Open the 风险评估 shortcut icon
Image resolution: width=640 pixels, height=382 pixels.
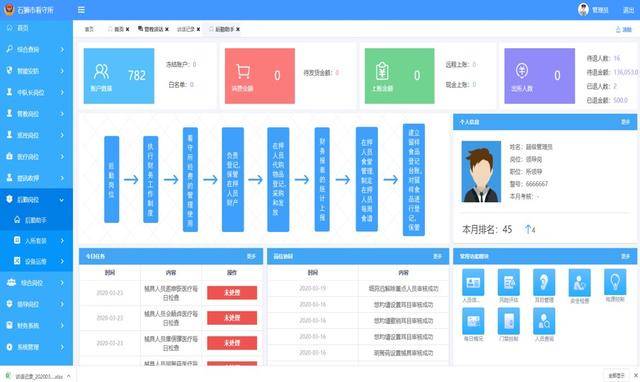509,282
